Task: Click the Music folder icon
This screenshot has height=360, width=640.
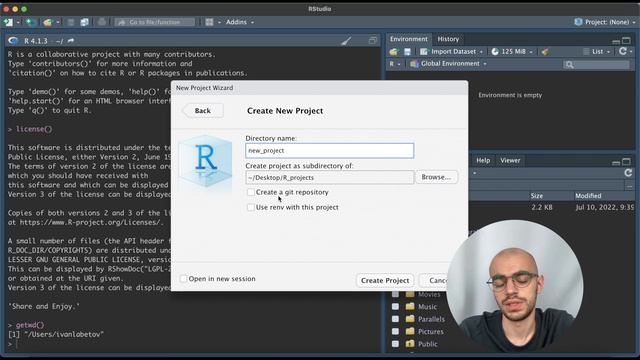Action: point(410,307)
